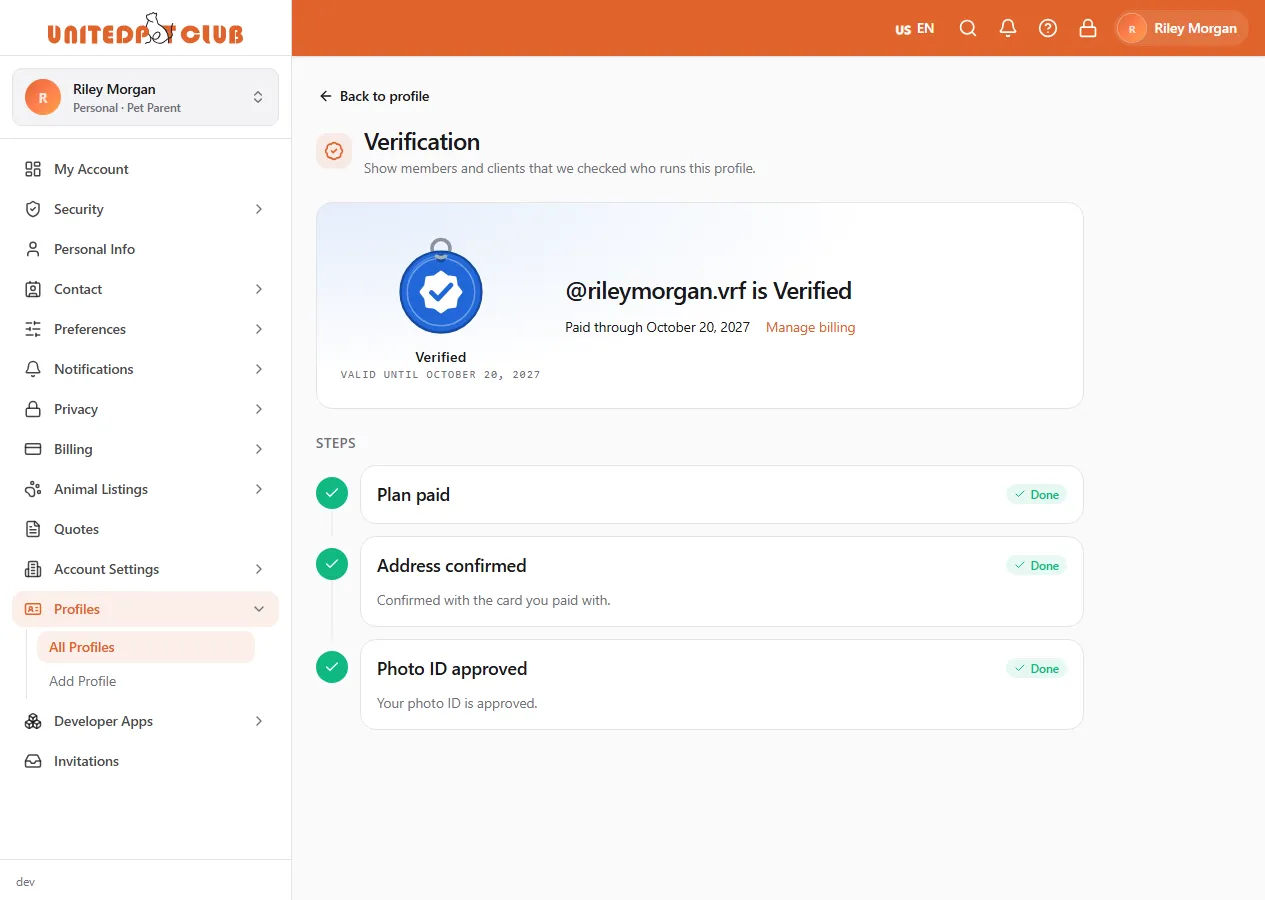Expand the Notifications submenu chevron
Screen dimensions: 1265x900
259,369
